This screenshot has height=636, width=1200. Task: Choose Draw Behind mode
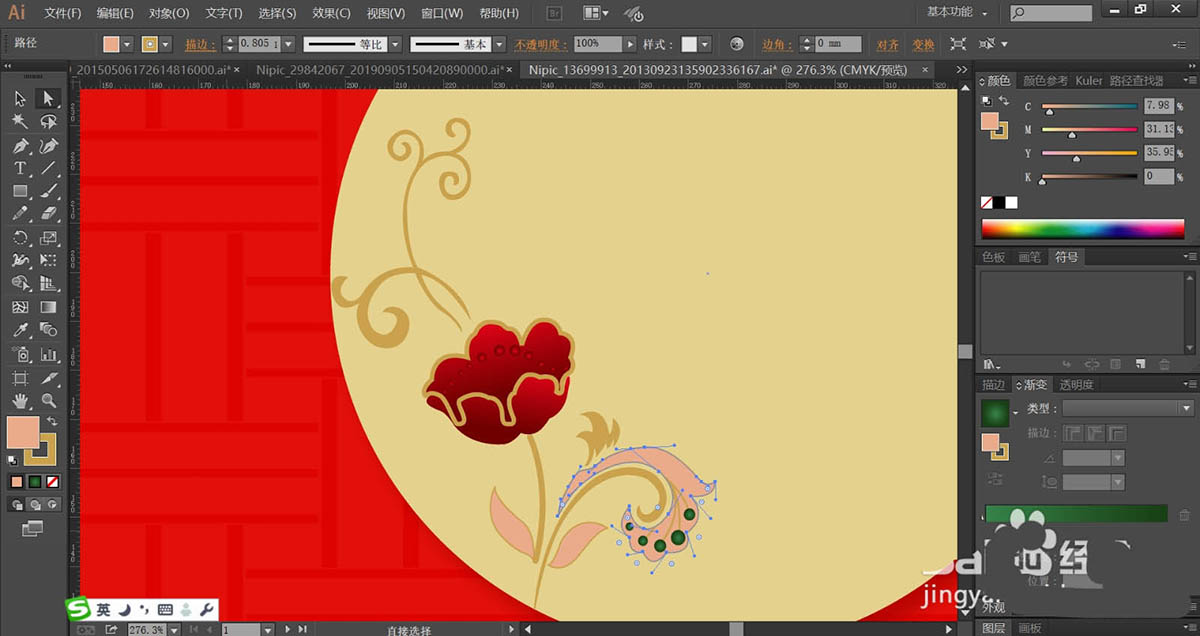[x=34, y=504]
